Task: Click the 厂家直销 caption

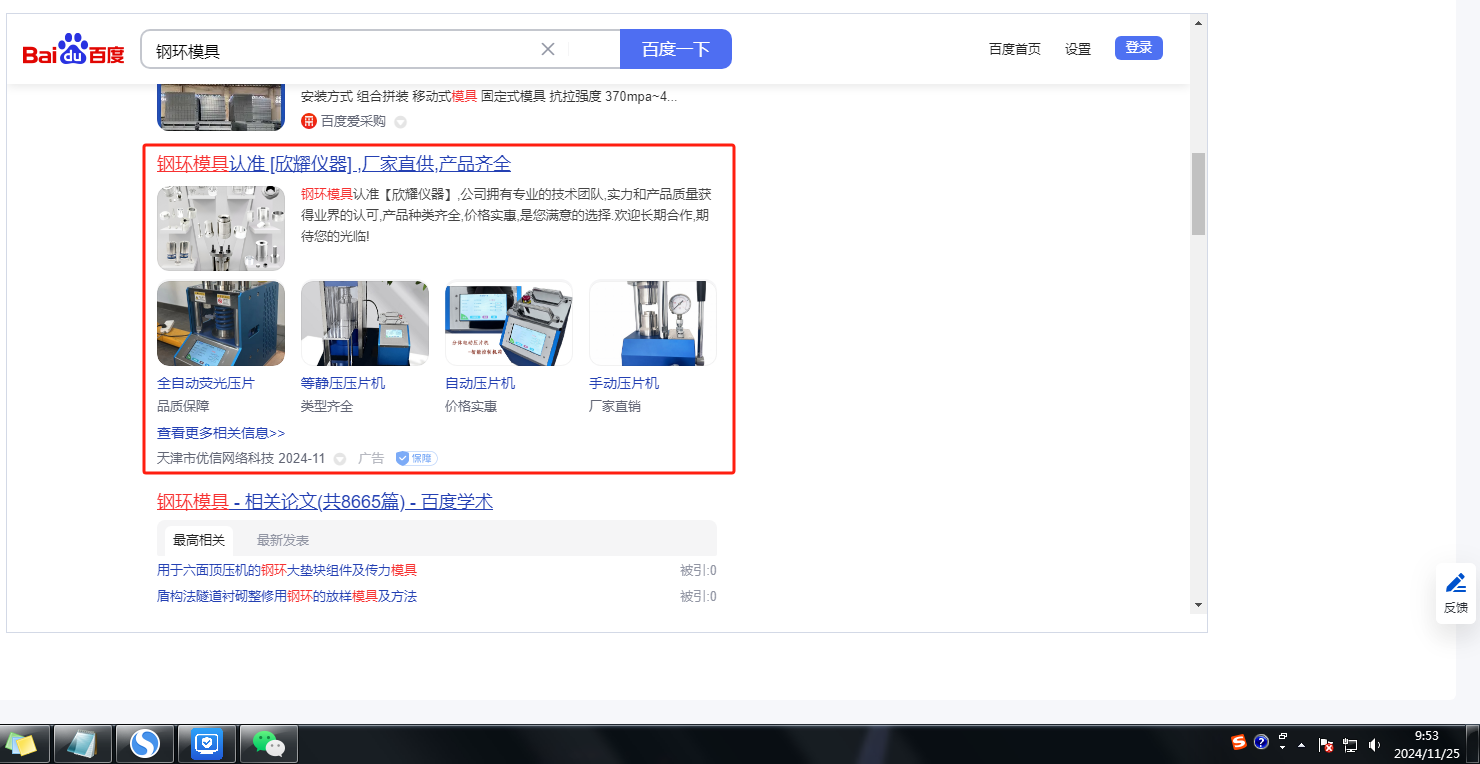Action: 615,406
